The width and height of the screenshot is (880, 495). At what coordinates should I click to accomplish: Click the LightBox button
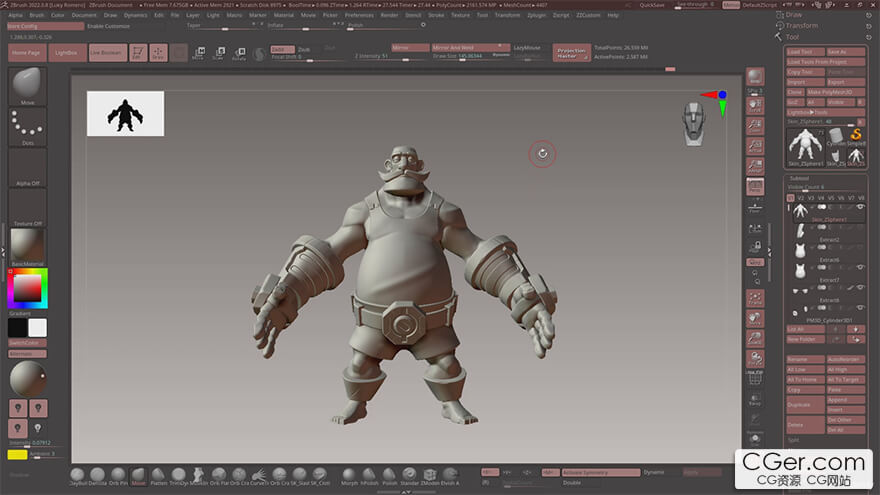pyautogui.click(x=67, y=52)
